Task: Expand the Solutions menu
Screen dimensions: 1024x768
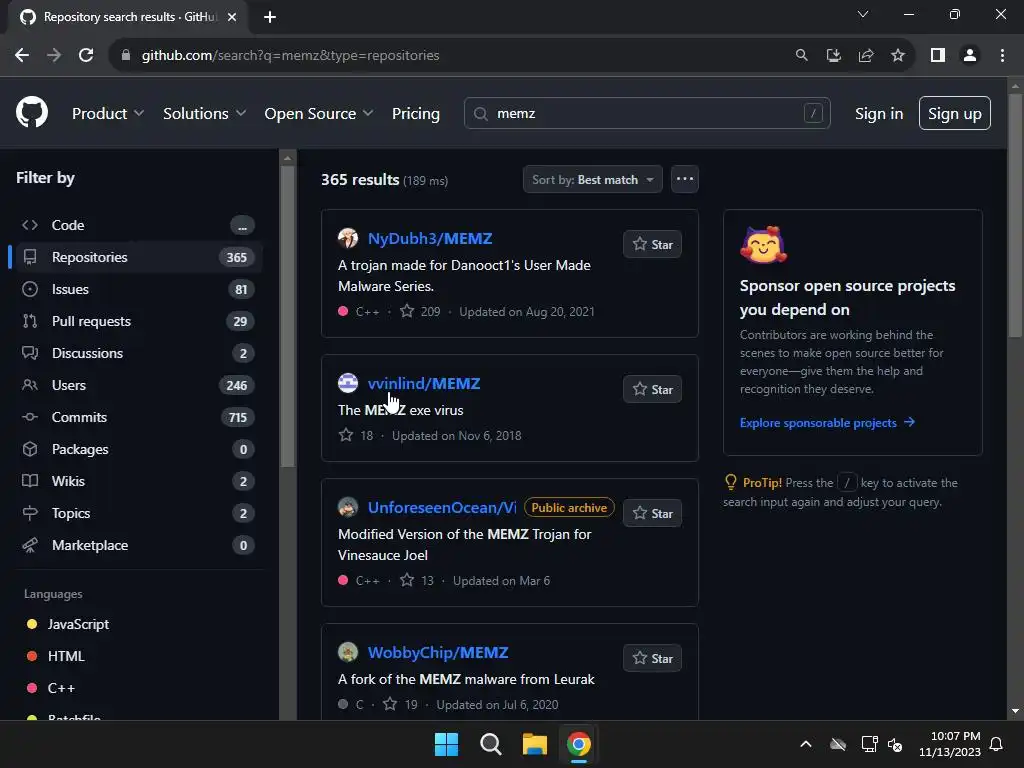Action: (x=204, y=114)
